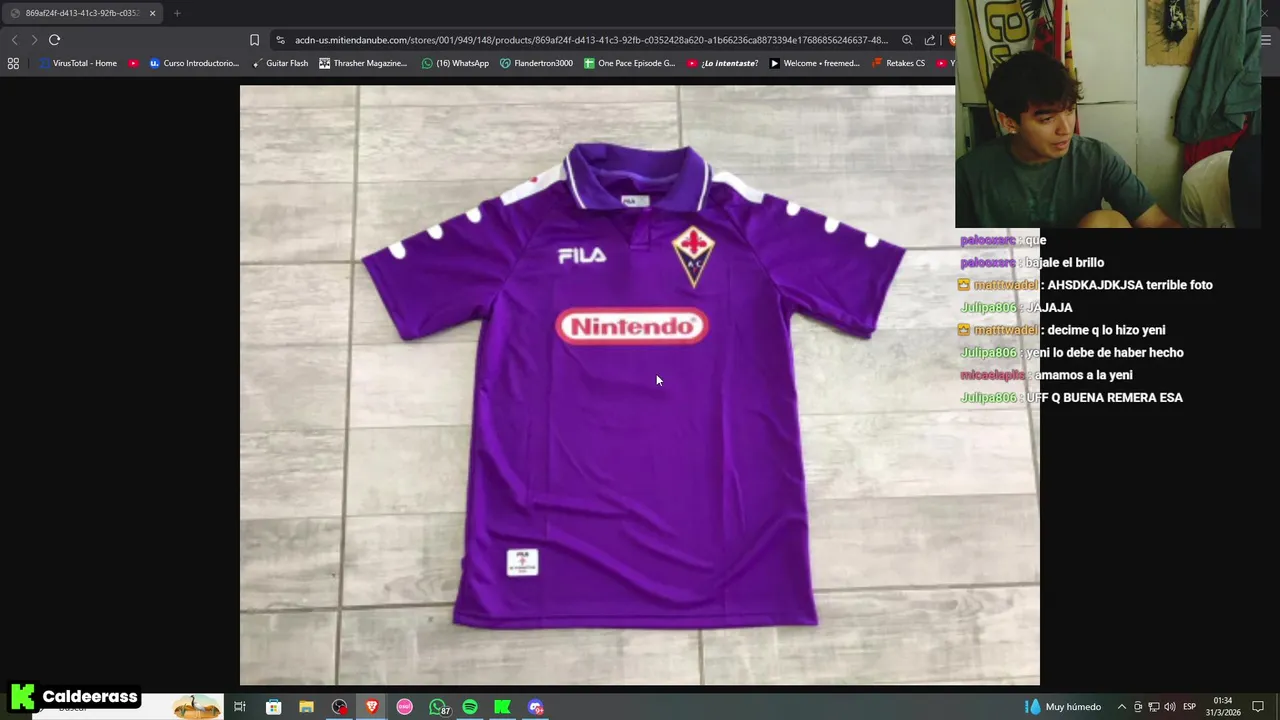Open the zoom magnifier in address bar

pyautogui.click(x=907, y=40)
